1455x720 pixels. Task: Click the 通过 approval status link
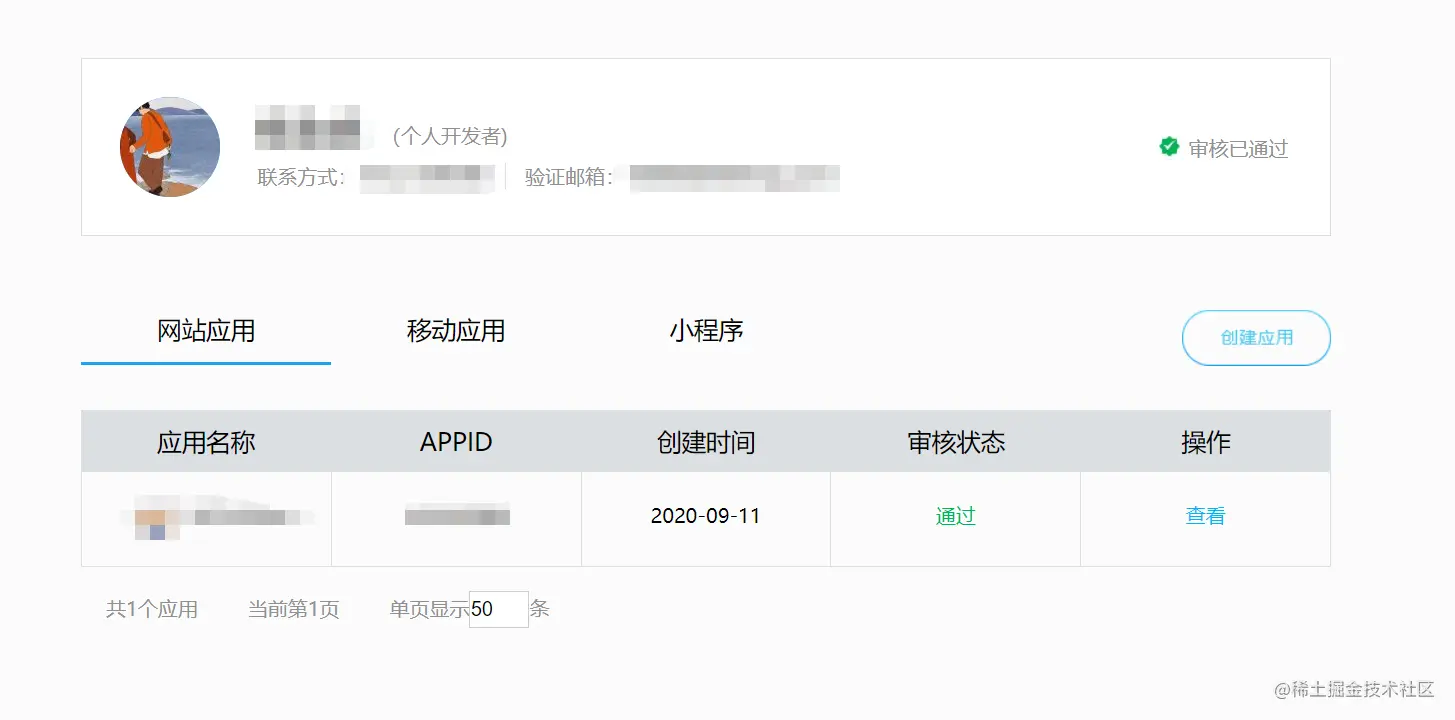(954, 516)
